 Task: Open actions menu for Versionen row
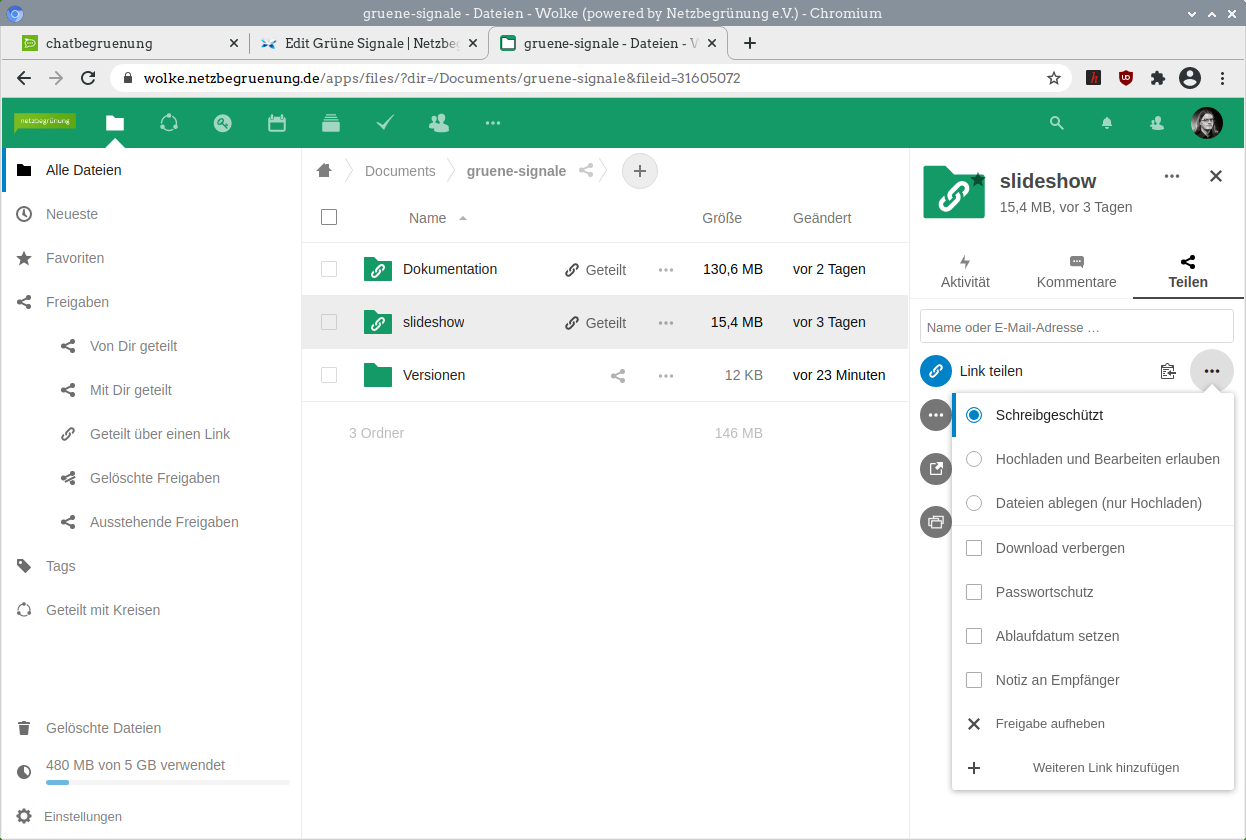[x=666, y=376]
